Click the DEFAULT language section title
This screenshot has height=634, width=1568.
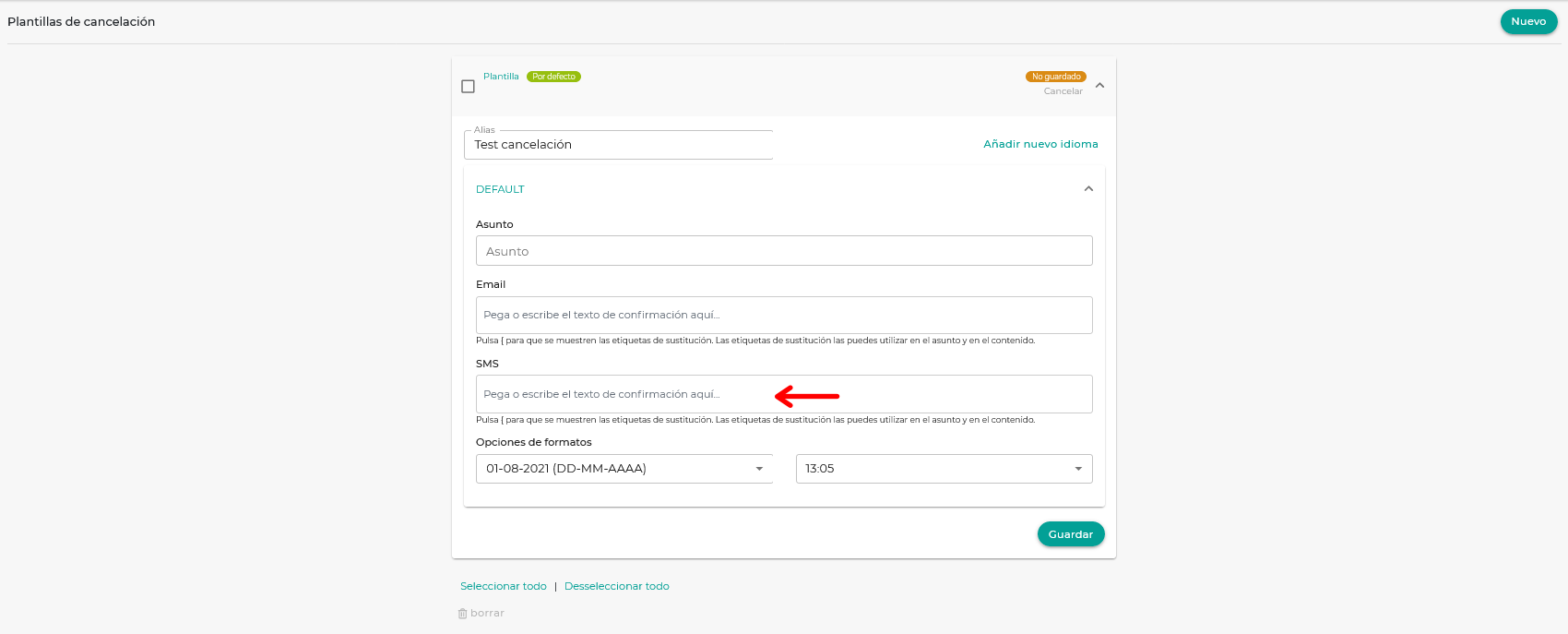500,189
